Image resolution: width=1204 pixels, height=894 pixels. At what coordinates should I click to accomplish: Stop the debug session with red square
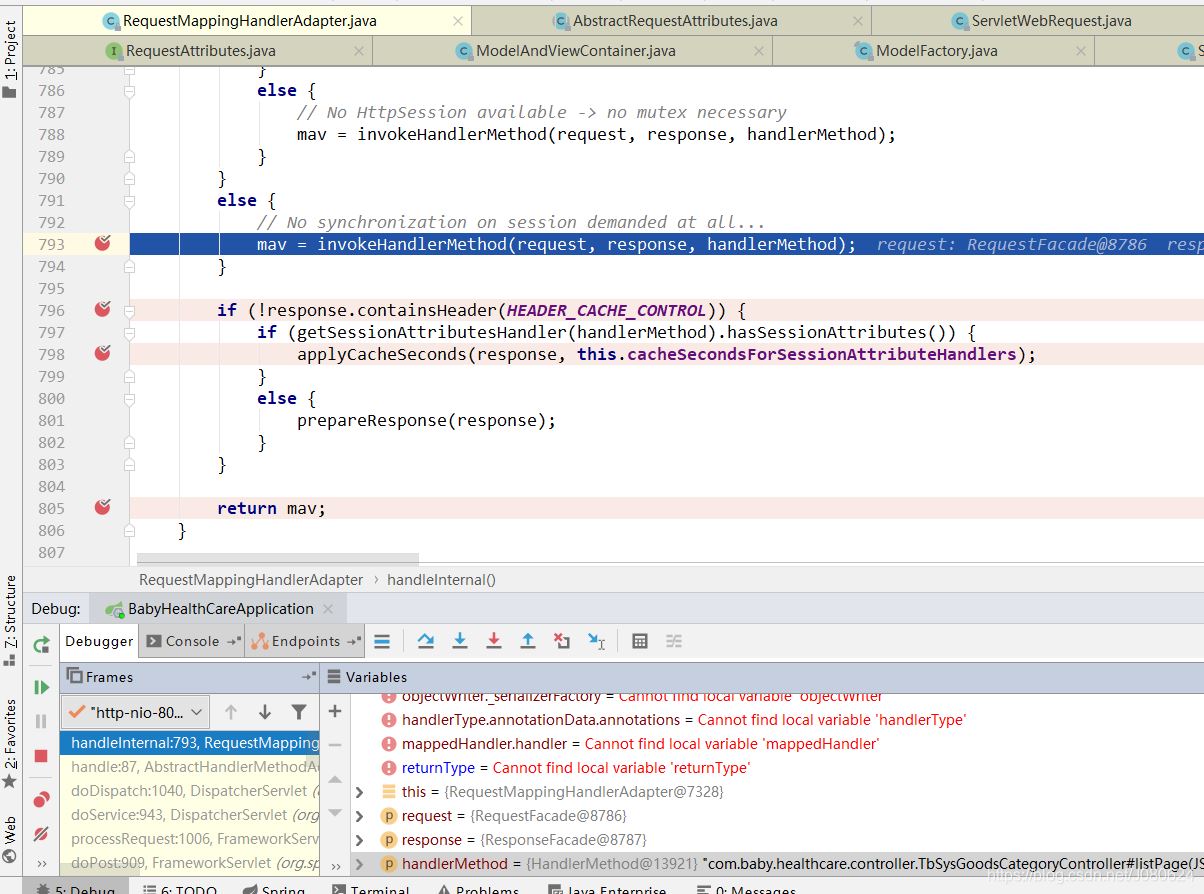coord(41,756)
